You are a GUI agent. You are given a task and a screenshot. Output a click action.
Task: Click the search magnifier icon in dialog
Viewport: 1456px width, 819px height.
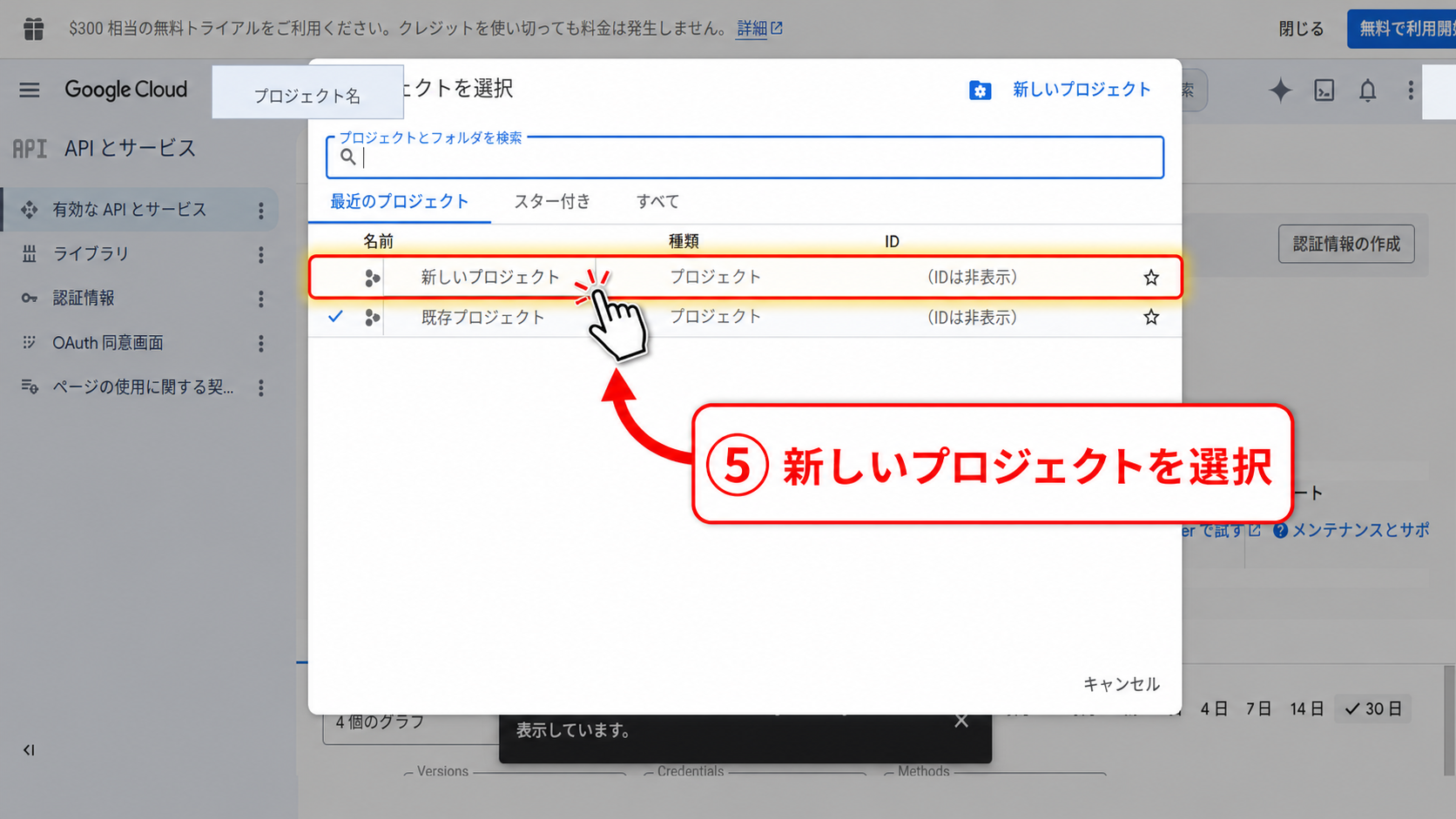click(x=347, y=157)
